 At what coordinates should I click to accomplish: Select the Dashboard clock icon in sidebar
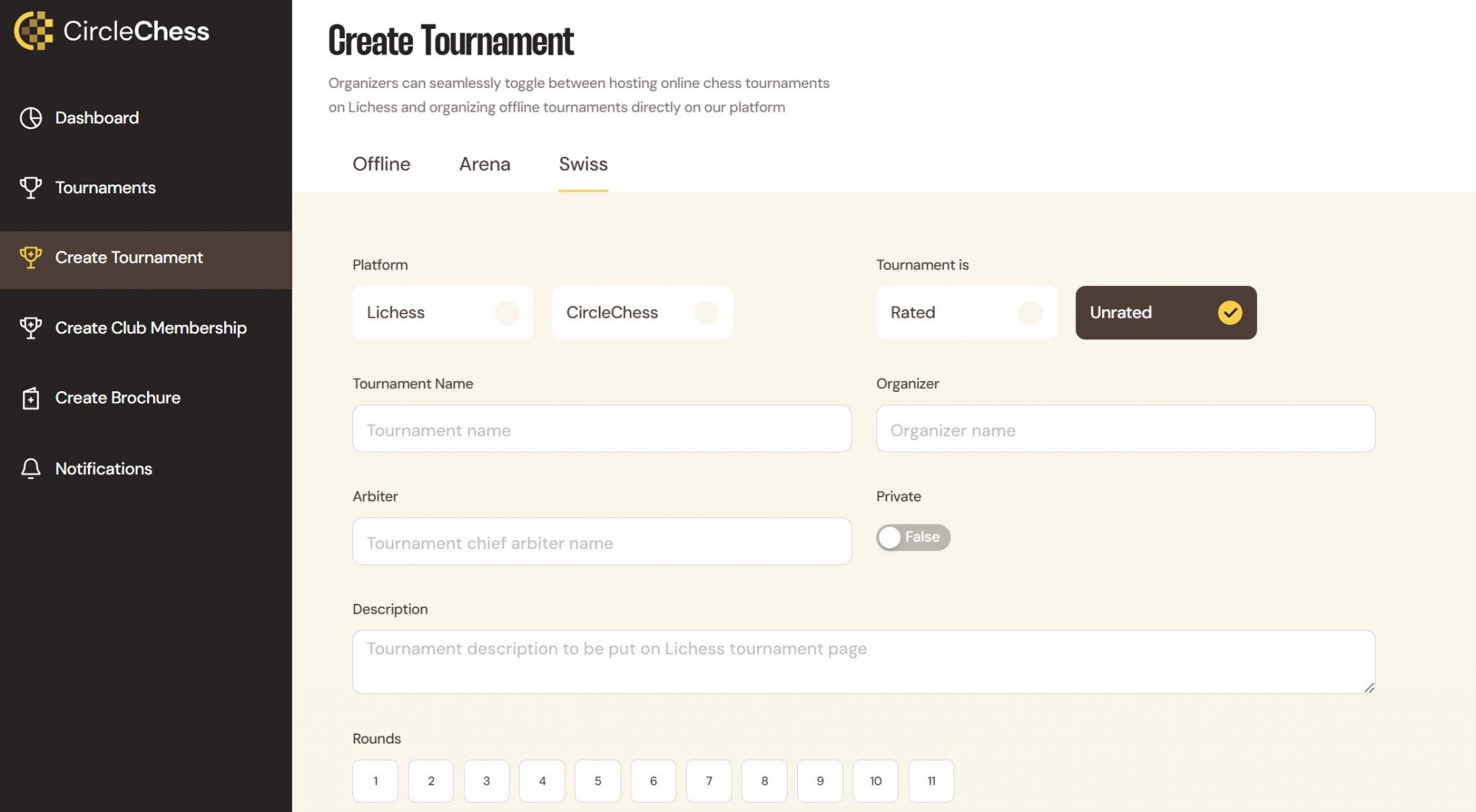(30, 117)
